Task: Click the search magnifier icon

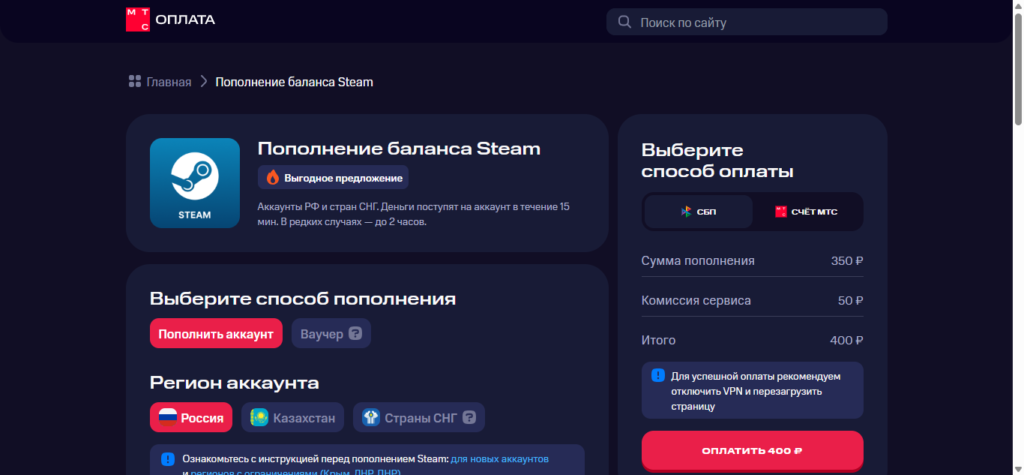Action: [x=624, y=21]
